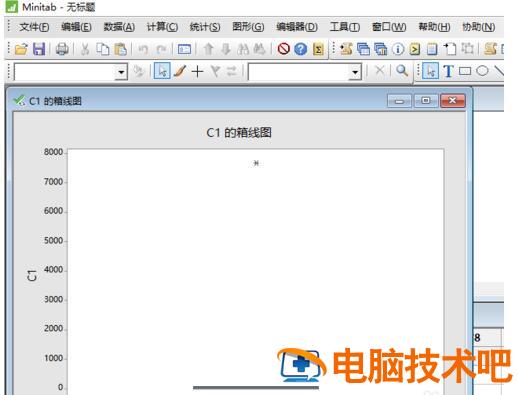Select the rectangle drawing tool
The width and height of the screenshot is (519, 395).
point(465,71)
